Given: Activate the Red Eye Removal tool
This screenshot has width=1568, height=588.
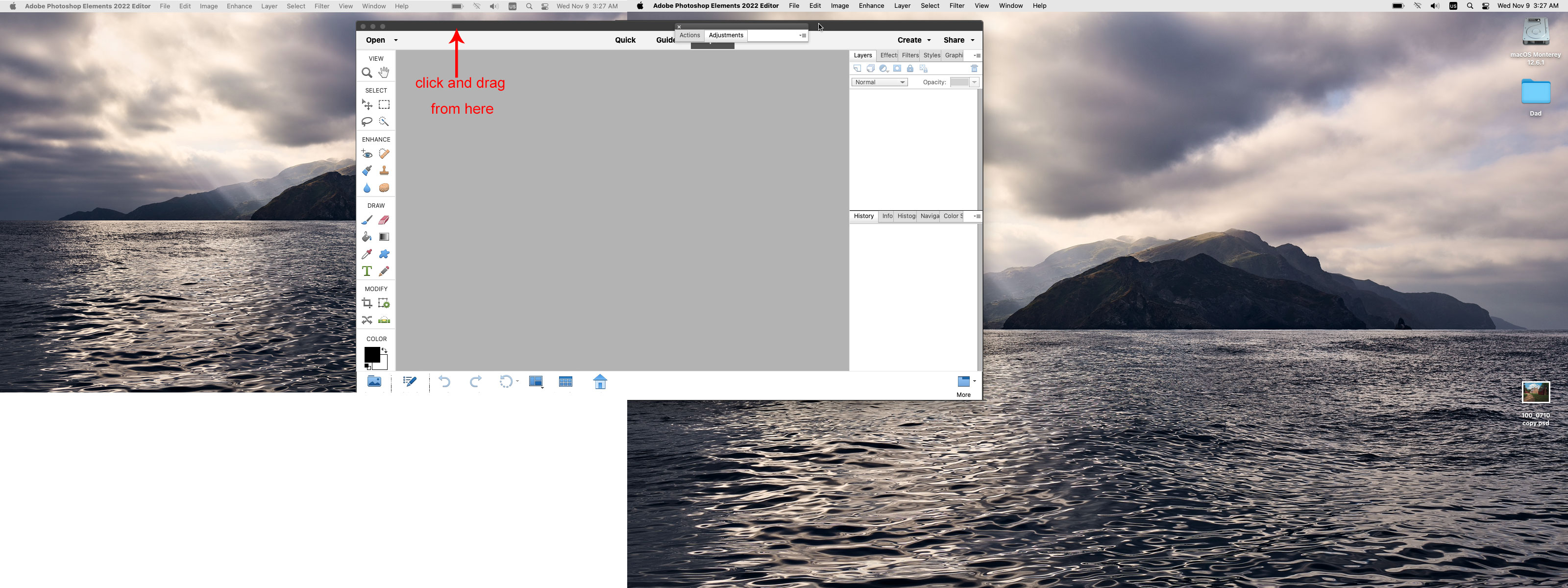Looking at the screenshot, I should (367, 153).
